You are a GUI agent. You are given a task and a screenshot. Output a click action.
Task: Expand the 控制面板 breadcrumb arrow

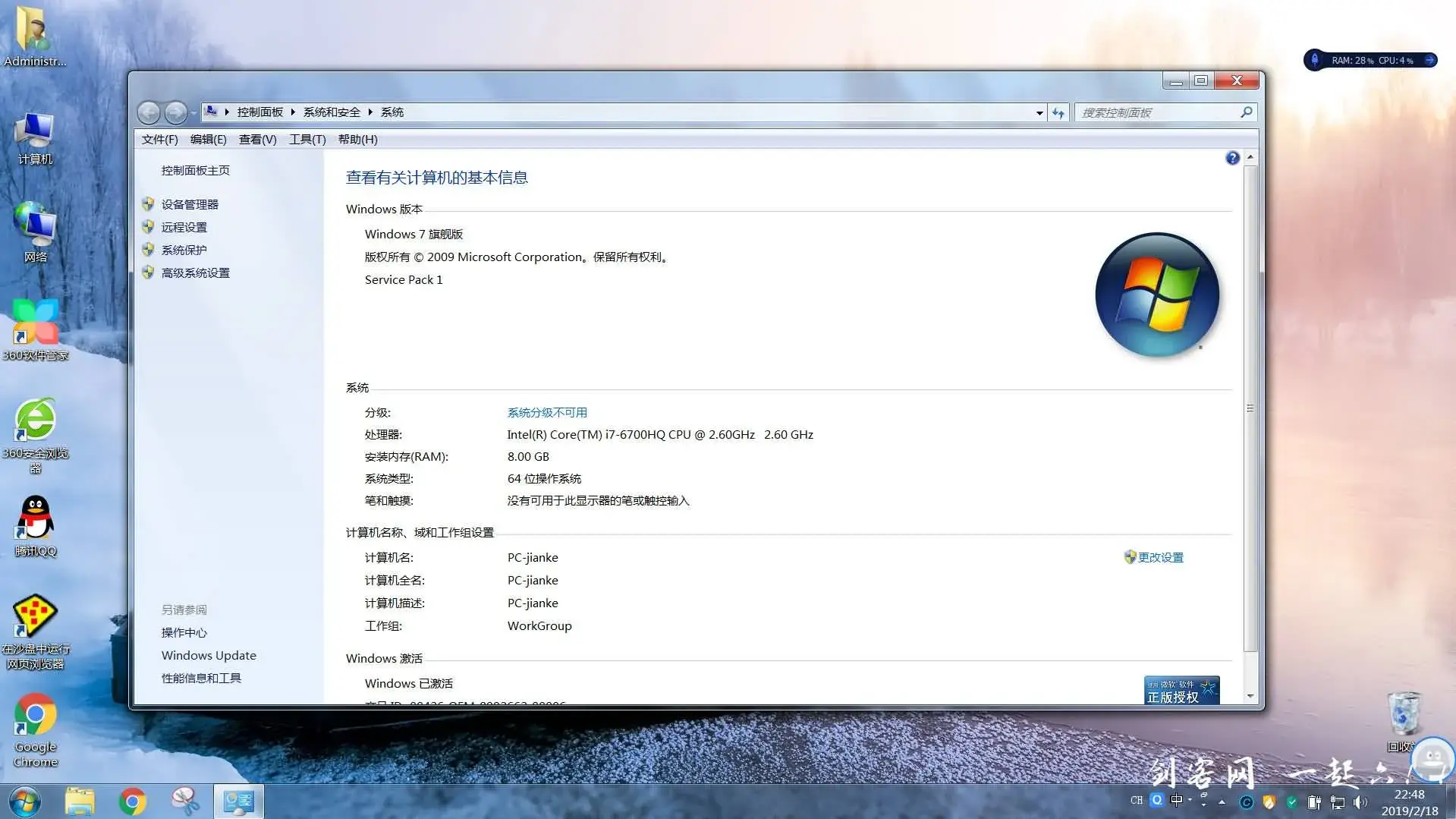pos(293,112)
